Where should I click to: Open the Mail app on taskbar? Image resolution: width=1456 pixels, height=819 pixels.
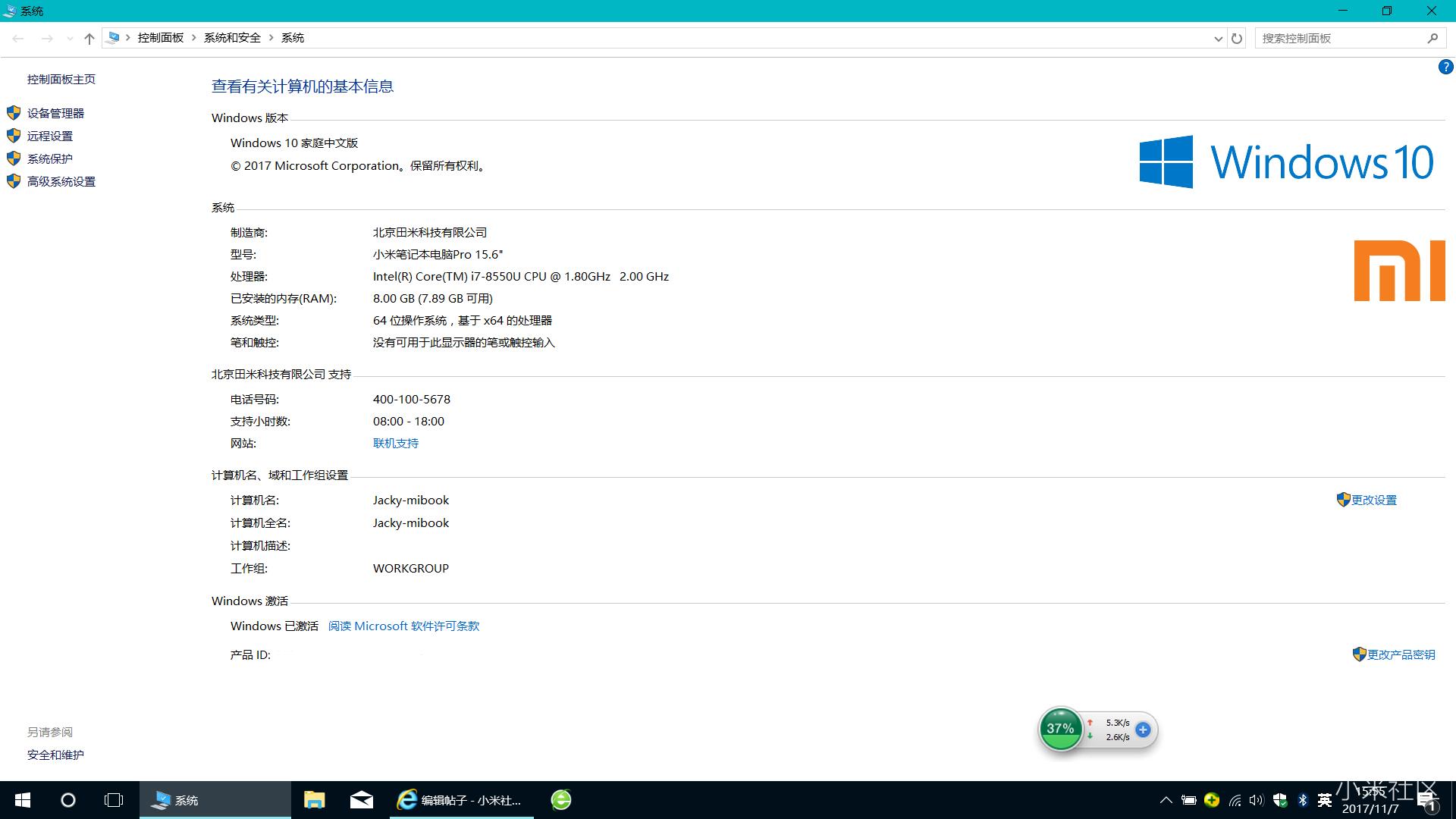362,800
